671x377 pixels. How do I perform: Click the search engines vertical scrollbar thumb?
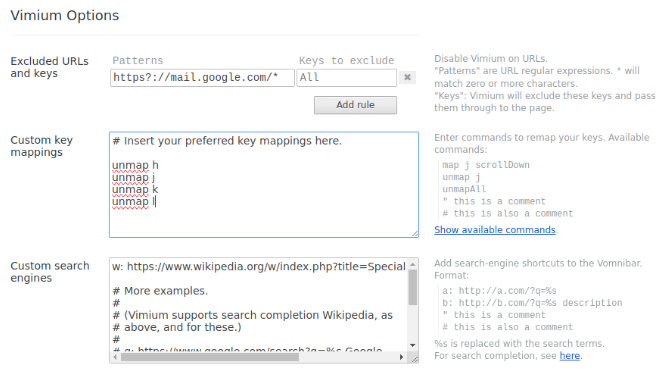pyautogui.click(x=413, y=288)
